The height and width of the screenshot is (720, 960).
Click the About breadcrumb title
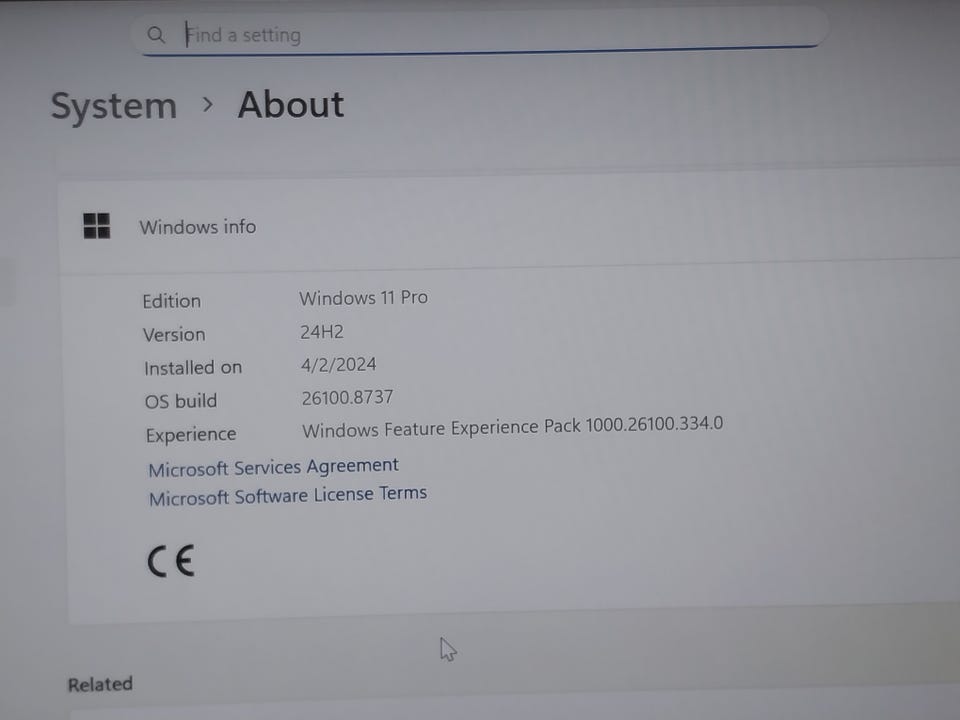tap(291, 105)
